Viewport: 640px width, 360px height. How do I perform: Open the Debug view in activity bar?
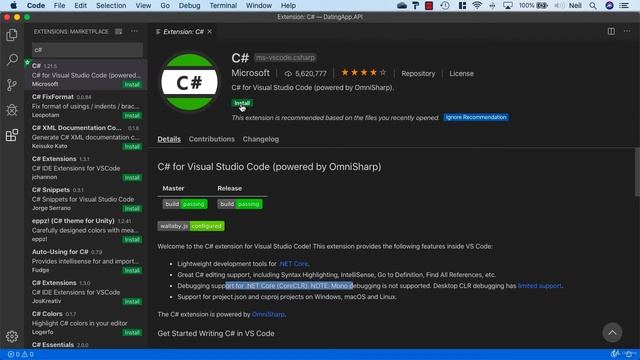click(12, 110)
